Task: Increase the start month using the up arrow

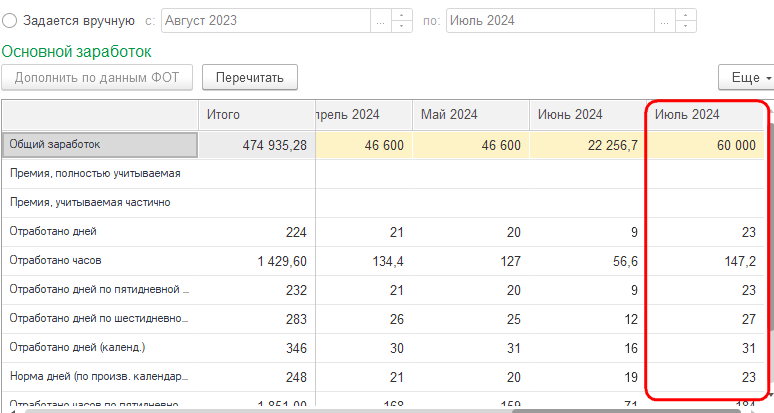Action: tap(401, 15)
